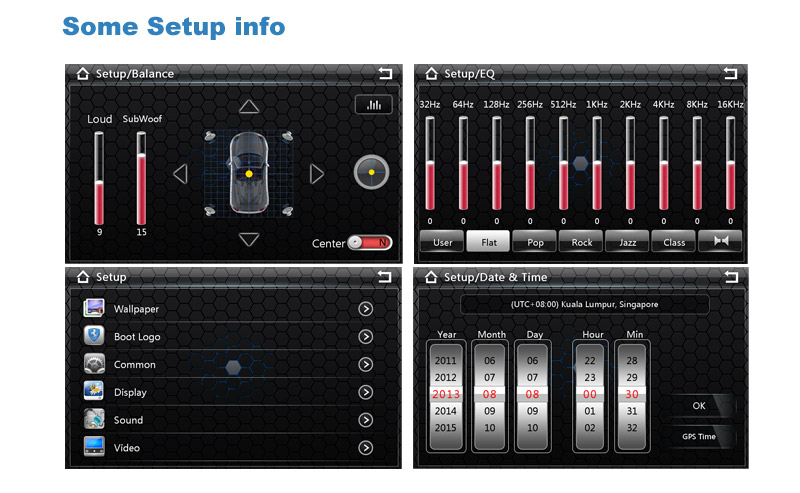800x493 pixels.
Task: Tap the speaker icon after Class preset
Action: (x=719, y=242)
